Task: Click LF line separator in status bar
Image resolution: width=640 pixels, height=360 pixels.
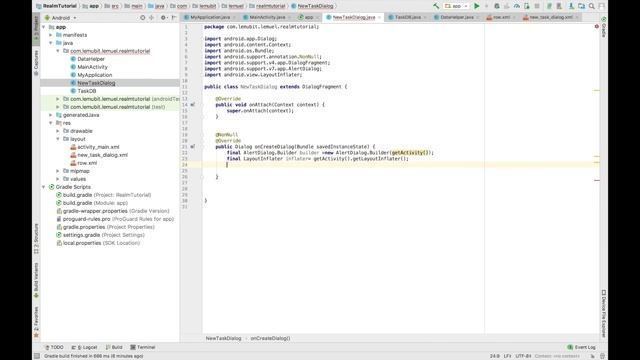Action: pos(507,356)
